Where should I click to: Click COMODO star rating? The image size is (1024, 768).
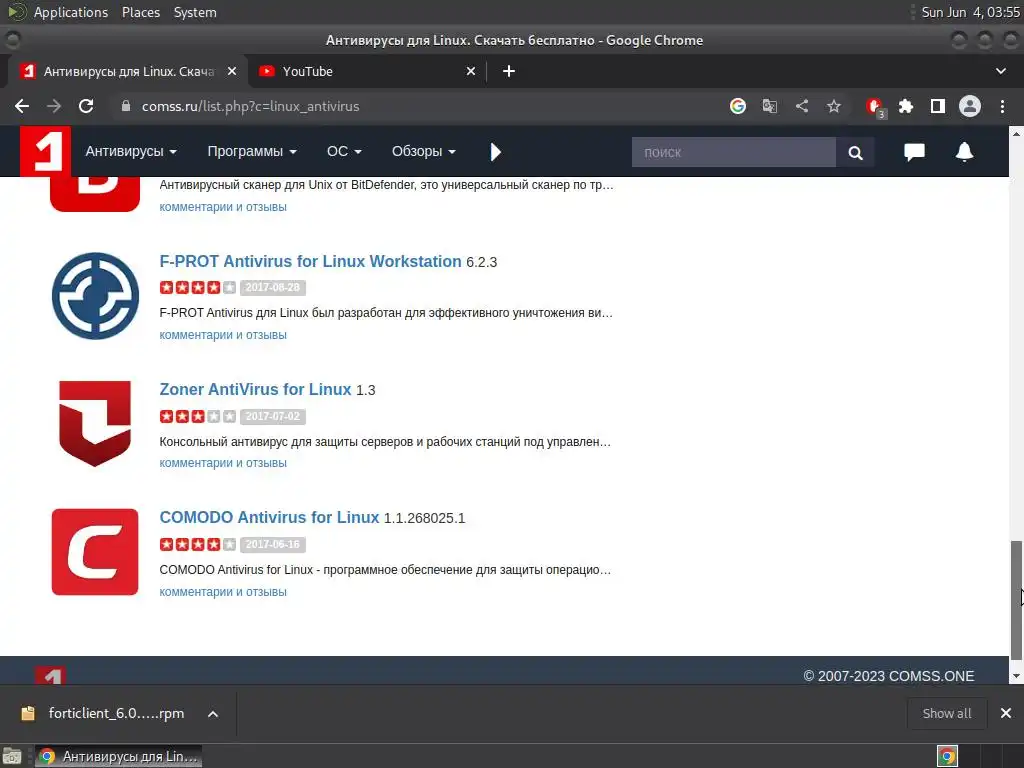point(198,544)
